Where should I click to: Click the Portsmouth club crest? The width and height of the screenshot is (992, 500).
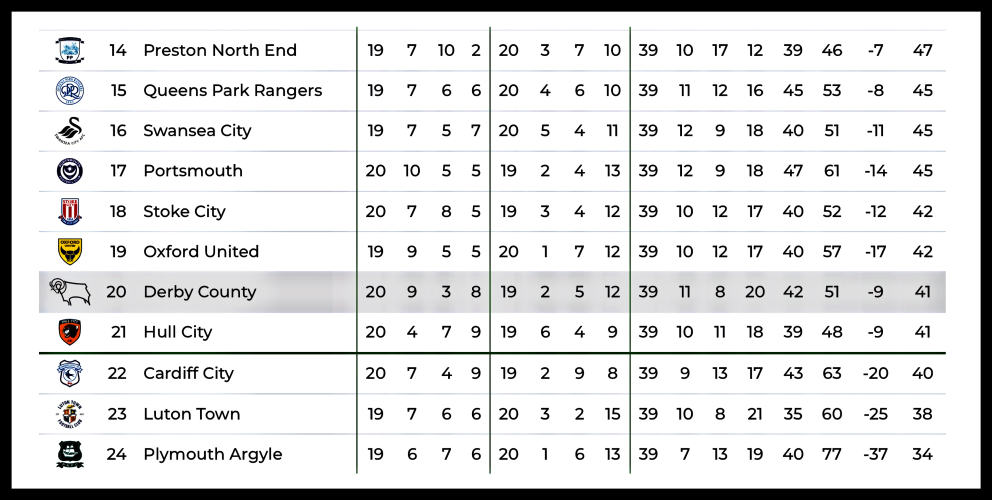69,171
